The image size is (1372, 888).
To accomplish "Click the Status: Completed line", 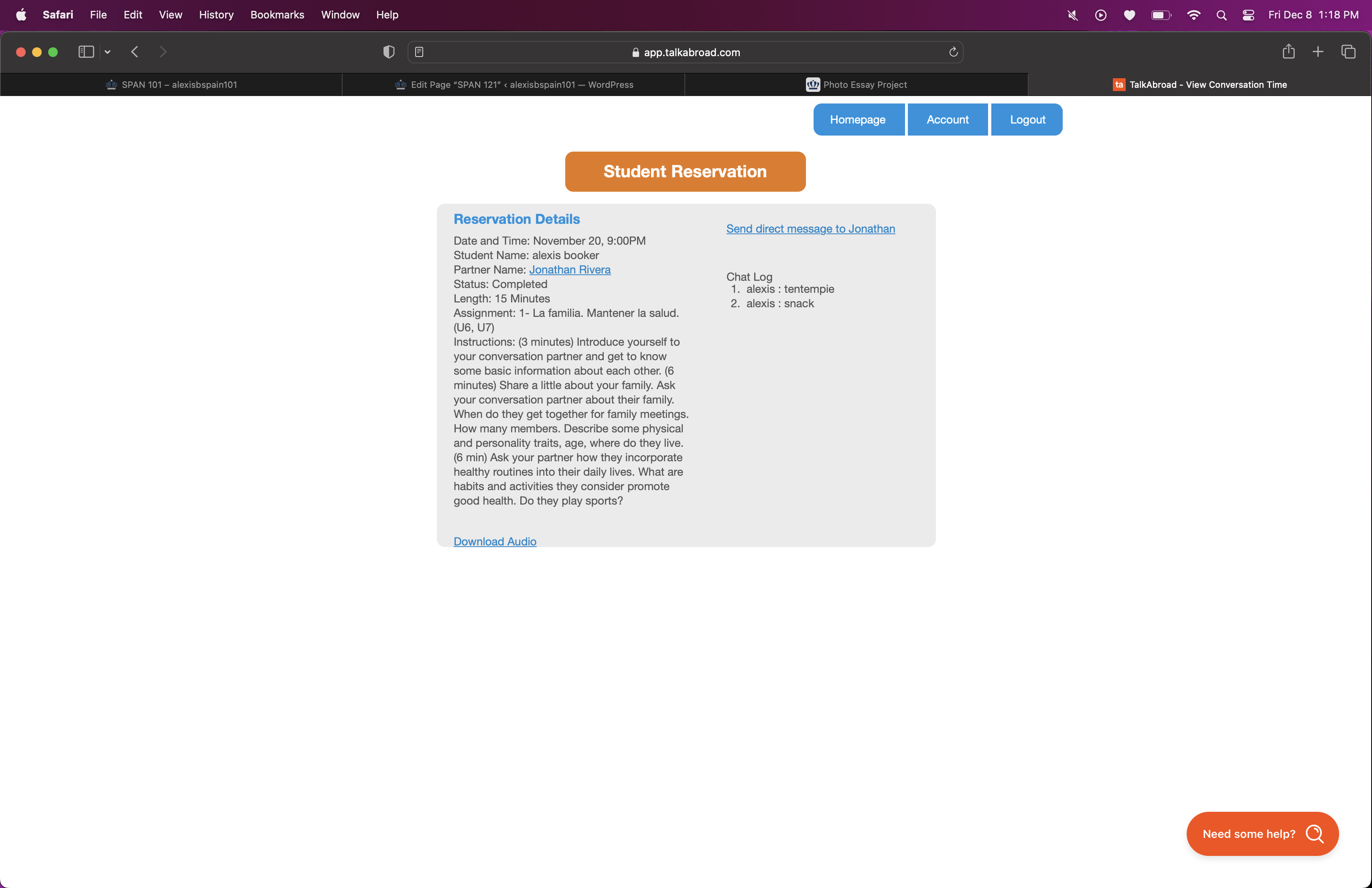I will click(500, 284).
